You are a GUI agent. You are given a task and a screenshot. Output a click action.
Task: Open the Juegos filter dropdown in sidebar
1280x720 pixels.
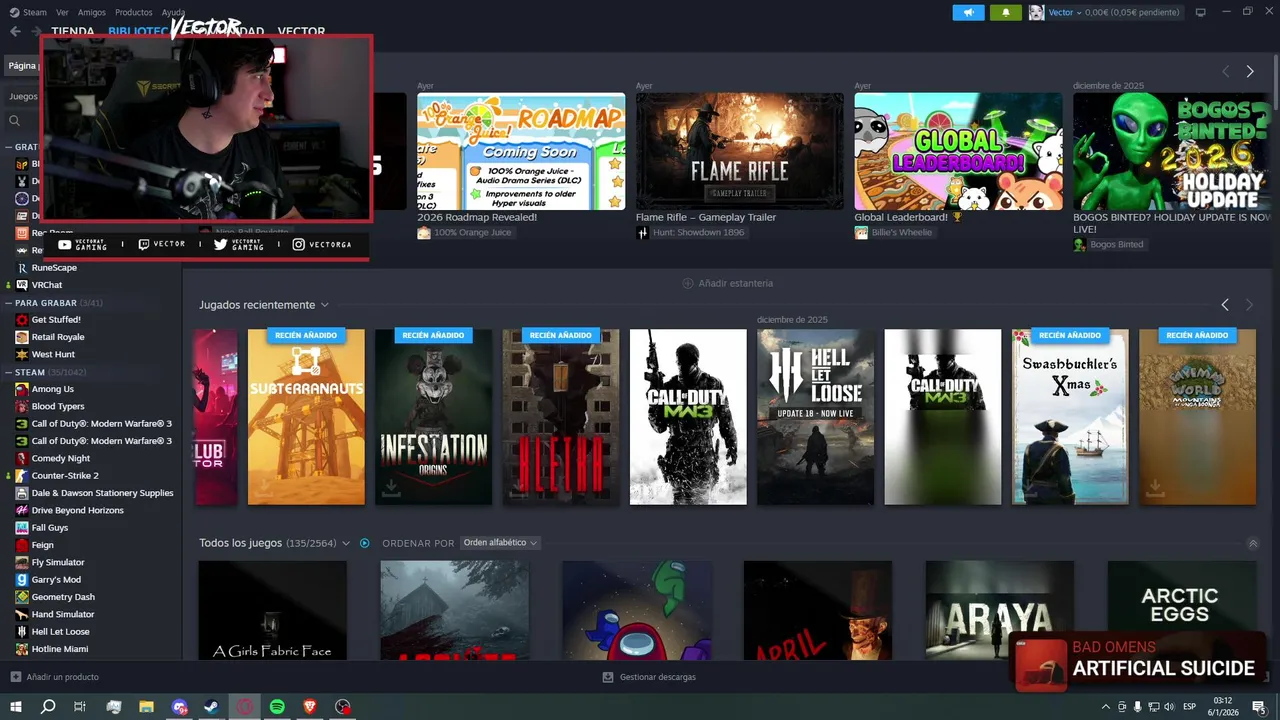pyautogui.click(x=24, y=97)
